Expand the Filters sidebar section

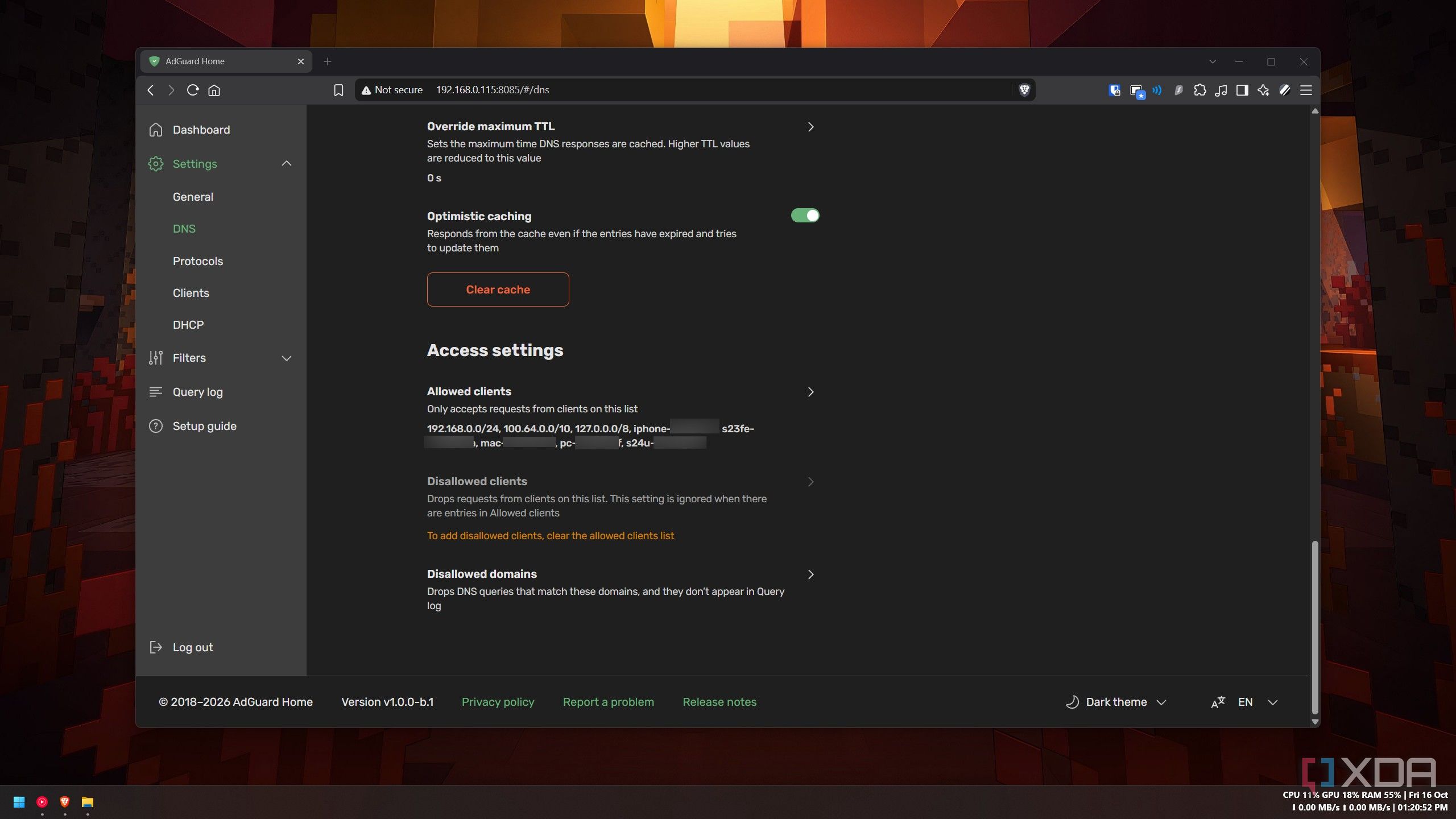287,358
